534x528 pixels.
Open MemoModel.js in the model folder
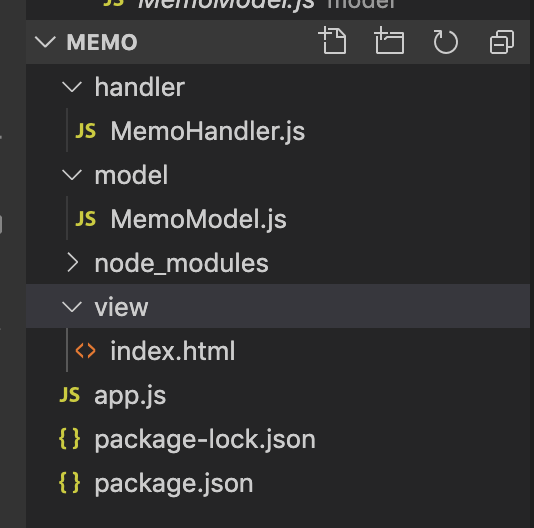198,219
